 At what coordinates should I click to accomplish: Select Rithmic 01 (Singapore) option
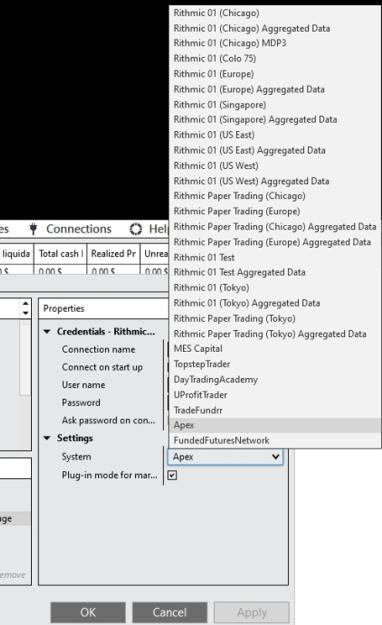[x=274, y=105]
